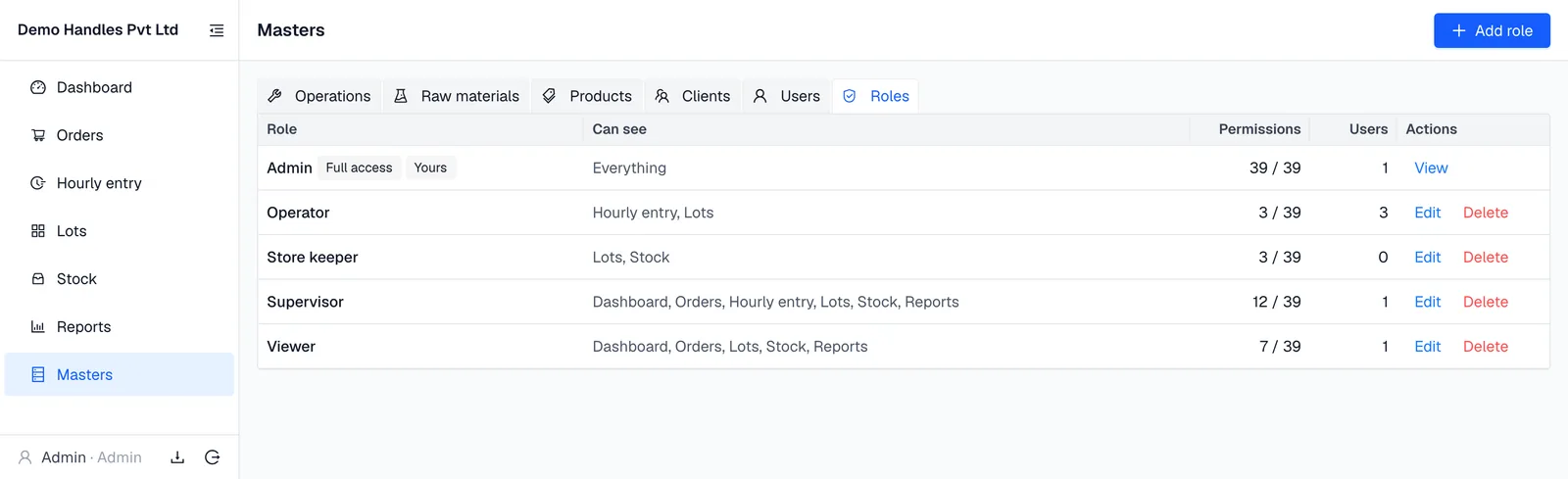Viewport: 1568px width, 479px height.
Task: Click 'Hourly entry, Lots' in Operator row
Action: [x=653, y=213]
